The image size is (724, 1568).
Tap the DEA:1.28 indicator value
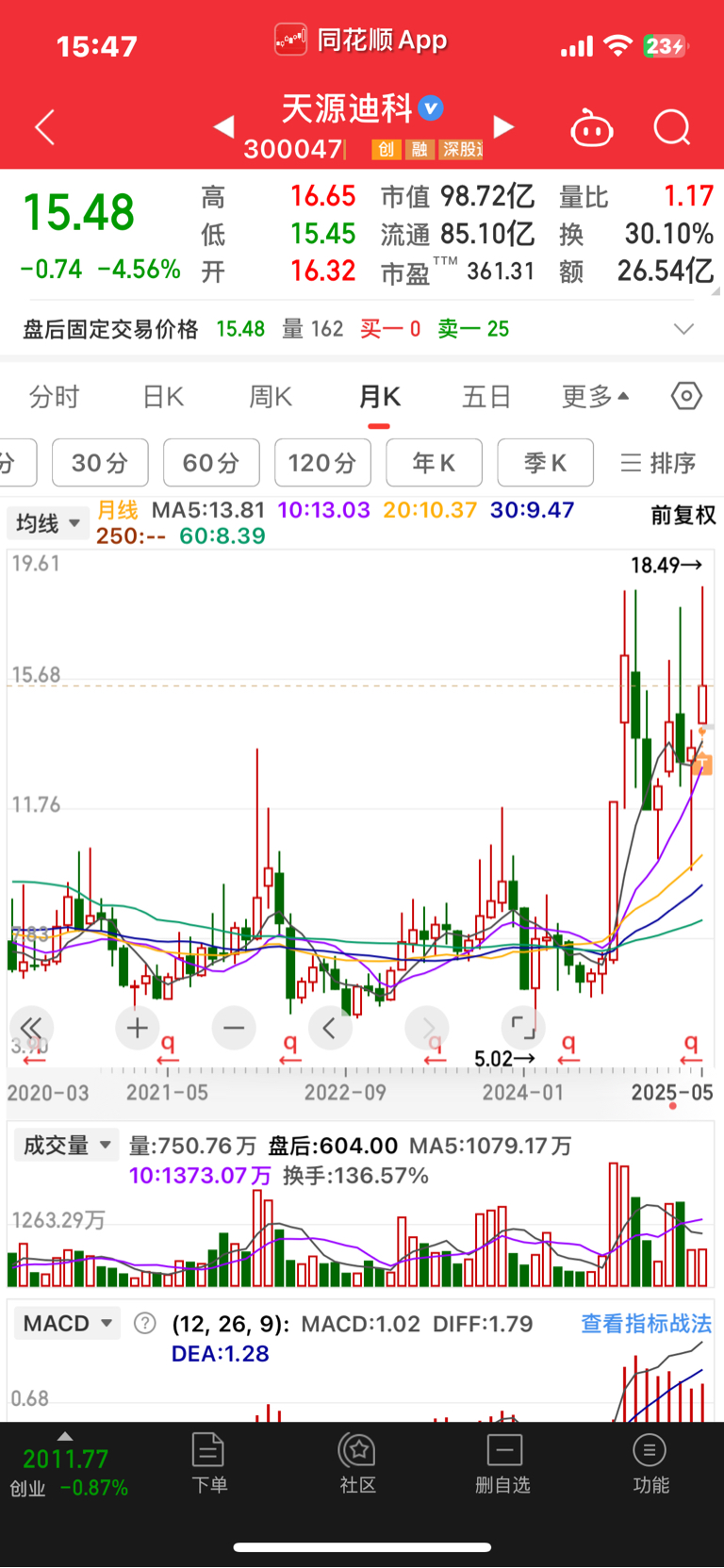[x=220, y=1353]
